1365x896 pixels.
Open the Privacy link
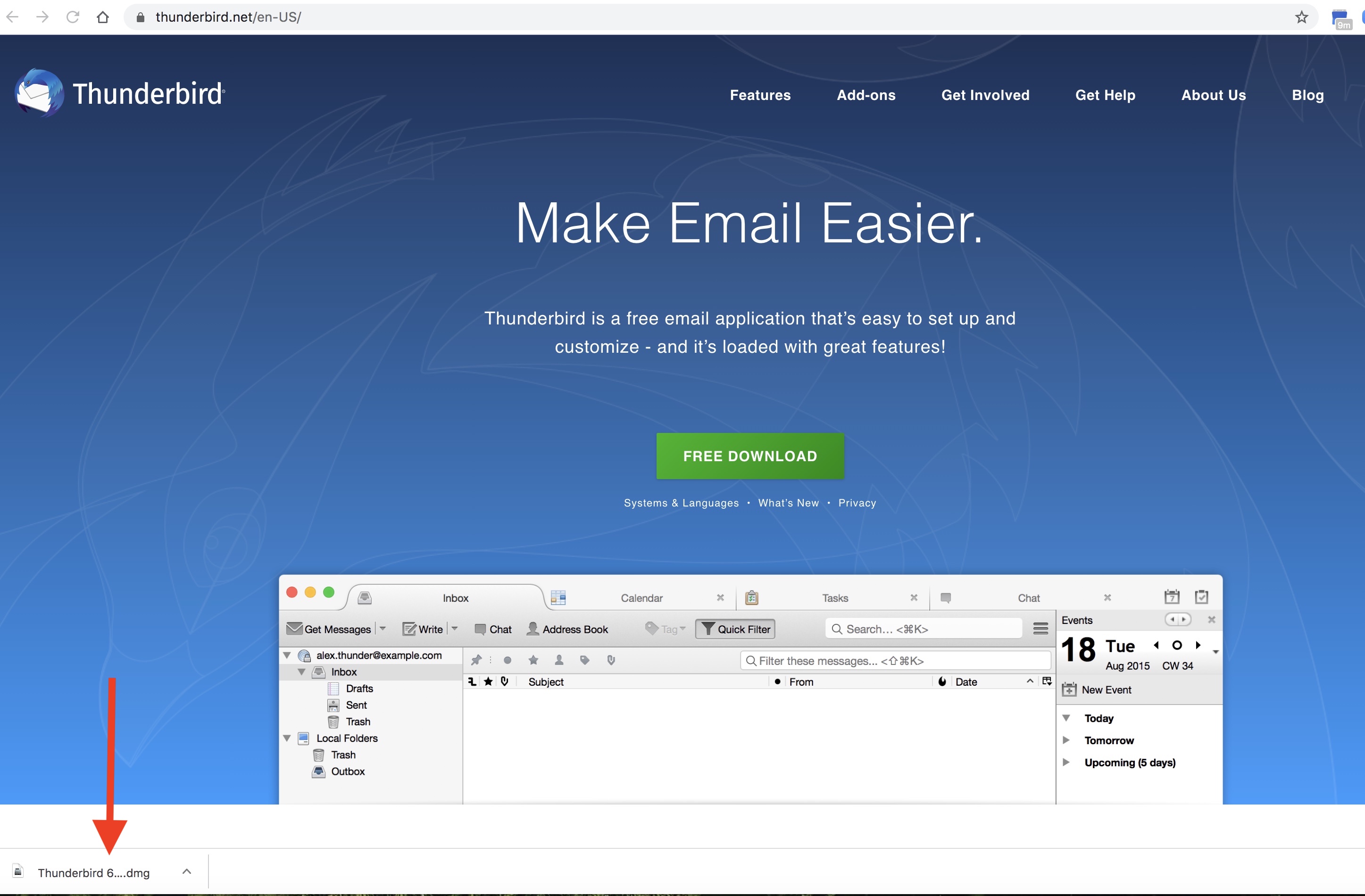pyautogui.click(x=857, y=503)
